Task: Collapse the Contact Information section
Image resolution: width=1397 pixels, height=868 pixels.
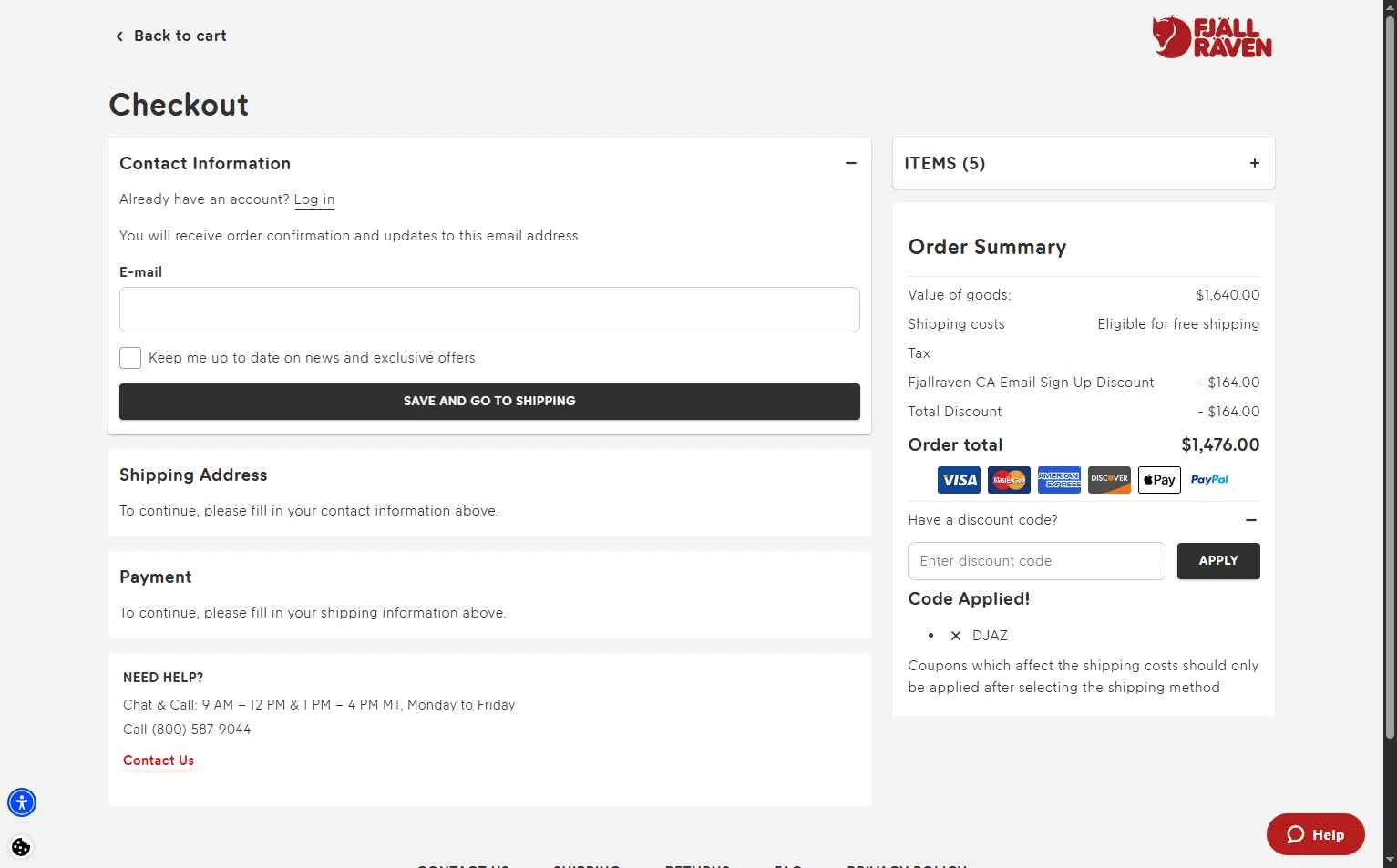Action: [850, 163]
